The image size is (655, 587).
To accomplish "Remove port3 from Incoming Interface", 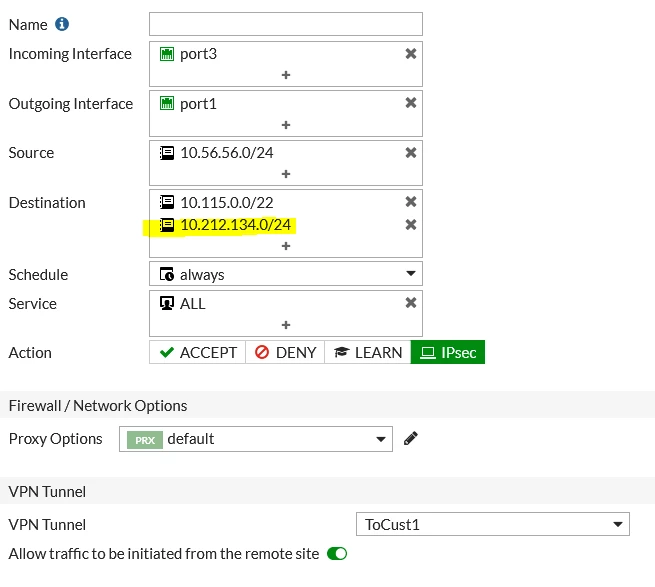I will tap(411, 53).
